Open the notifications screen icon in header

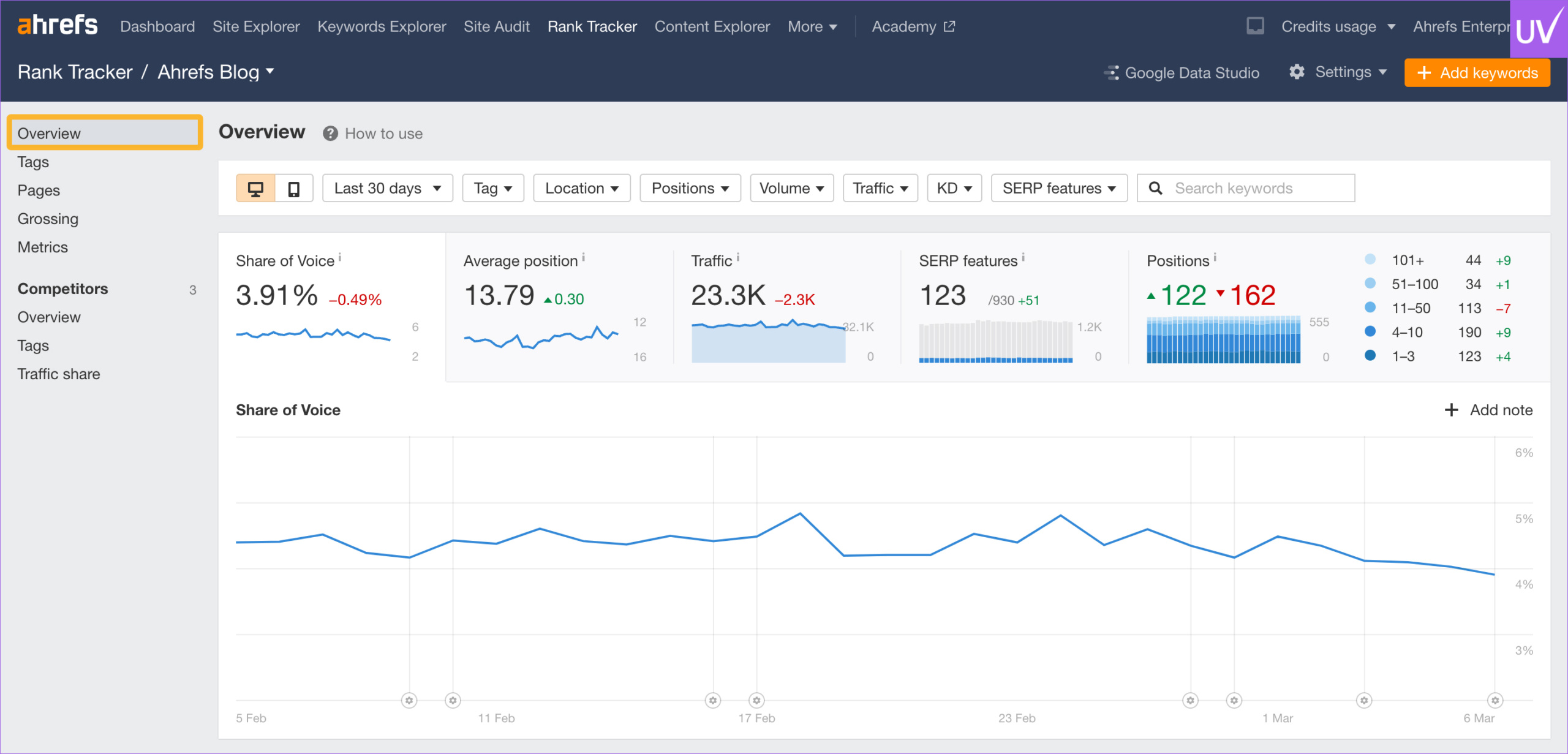(1255, 26)
